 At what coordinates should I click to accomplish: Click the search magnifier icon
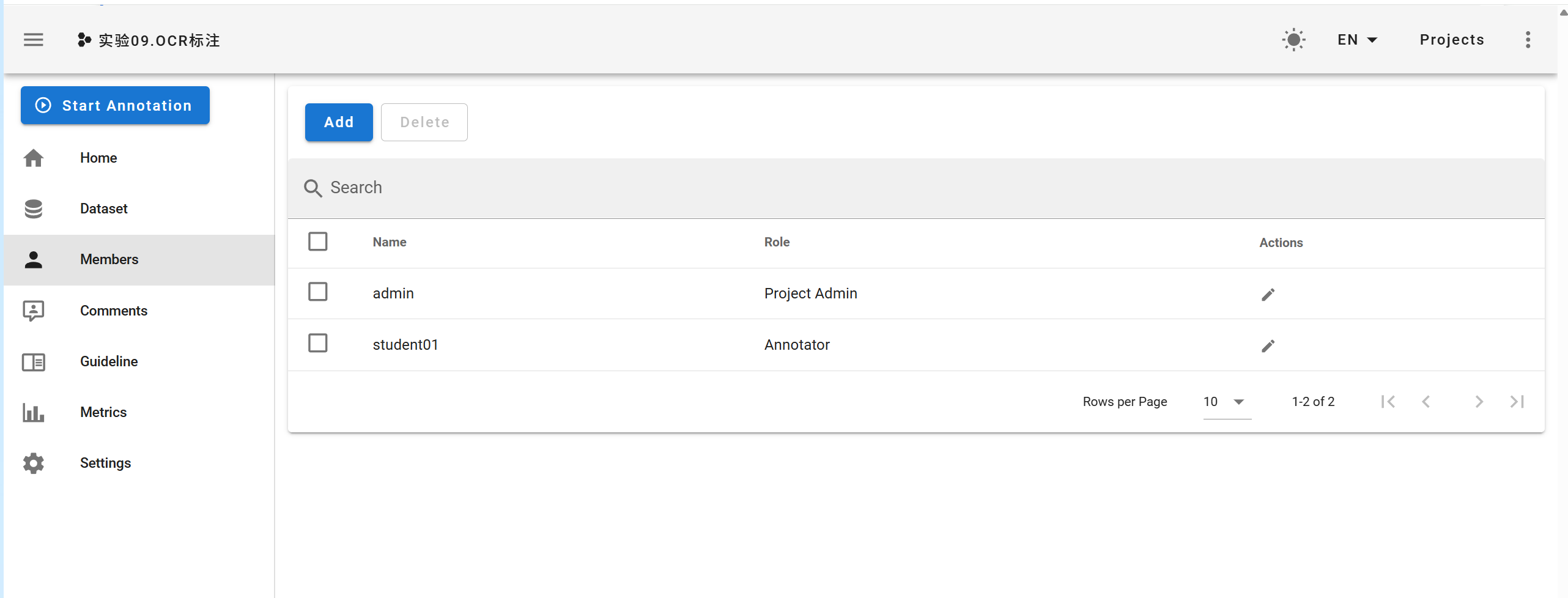tap(312, 188)
